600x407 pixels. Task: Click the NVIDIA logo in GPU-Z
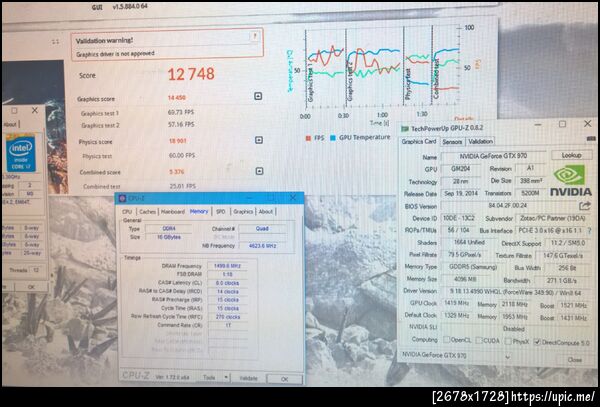pyautogui.click(x=571, y=181)
